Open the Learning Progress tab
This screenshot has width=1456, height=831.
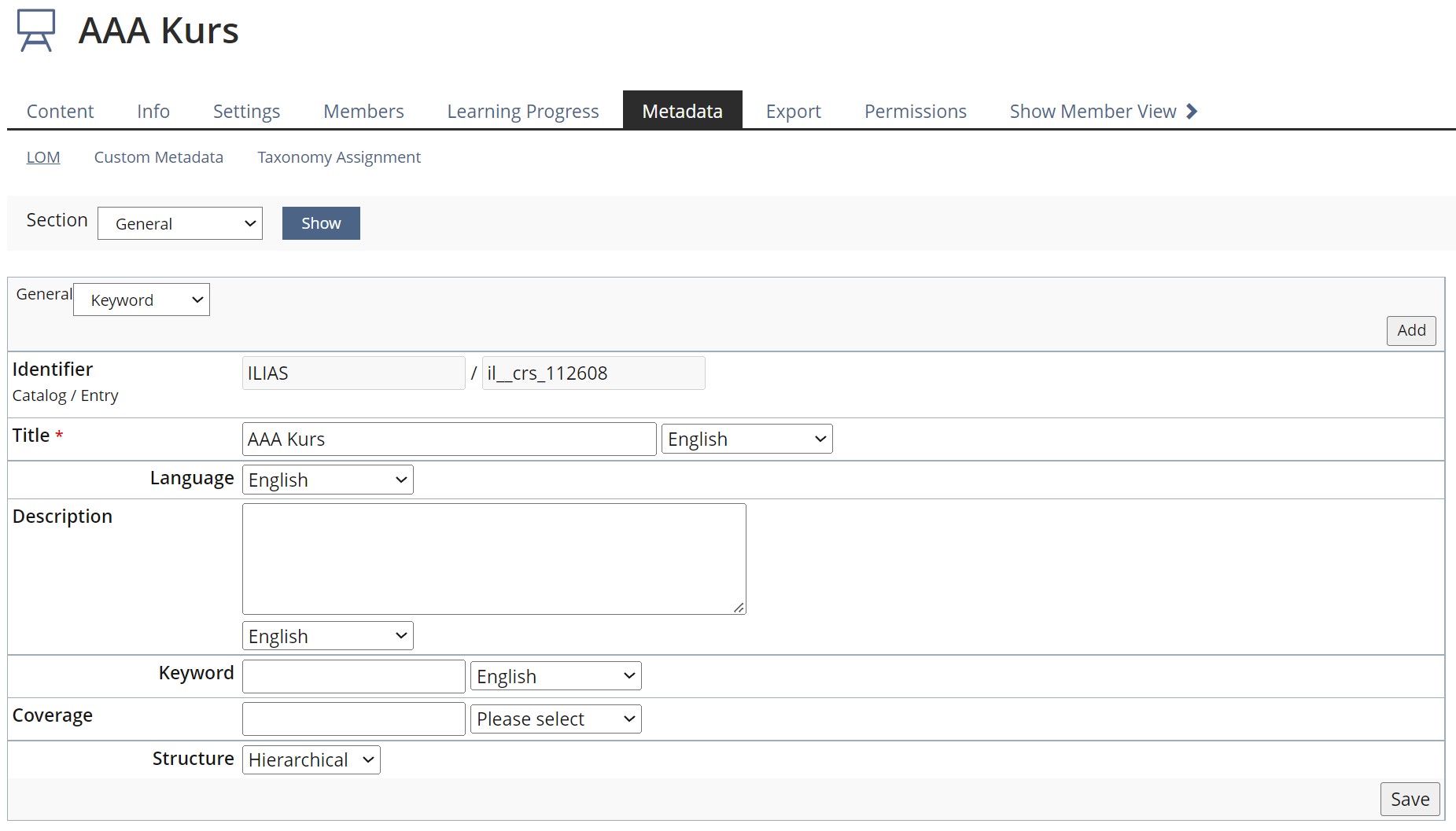(x=522, y=112)
